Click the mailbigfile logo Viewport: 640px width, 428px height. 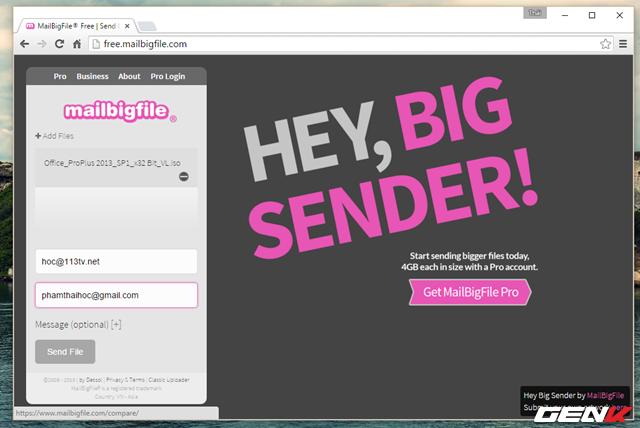coord(120,110)
